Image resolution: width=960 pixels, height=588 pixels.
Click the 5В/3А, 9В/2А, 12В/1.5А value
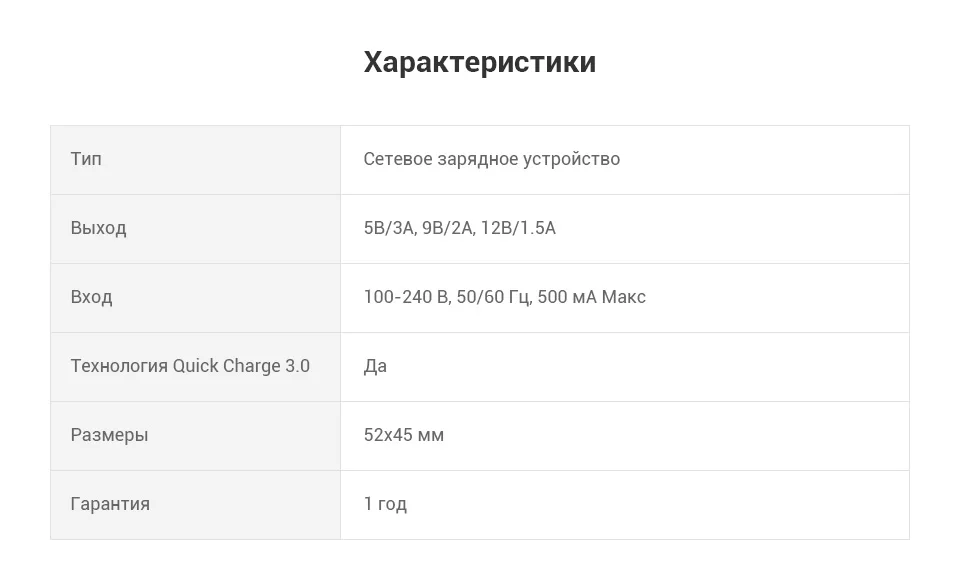click(460, 228)
